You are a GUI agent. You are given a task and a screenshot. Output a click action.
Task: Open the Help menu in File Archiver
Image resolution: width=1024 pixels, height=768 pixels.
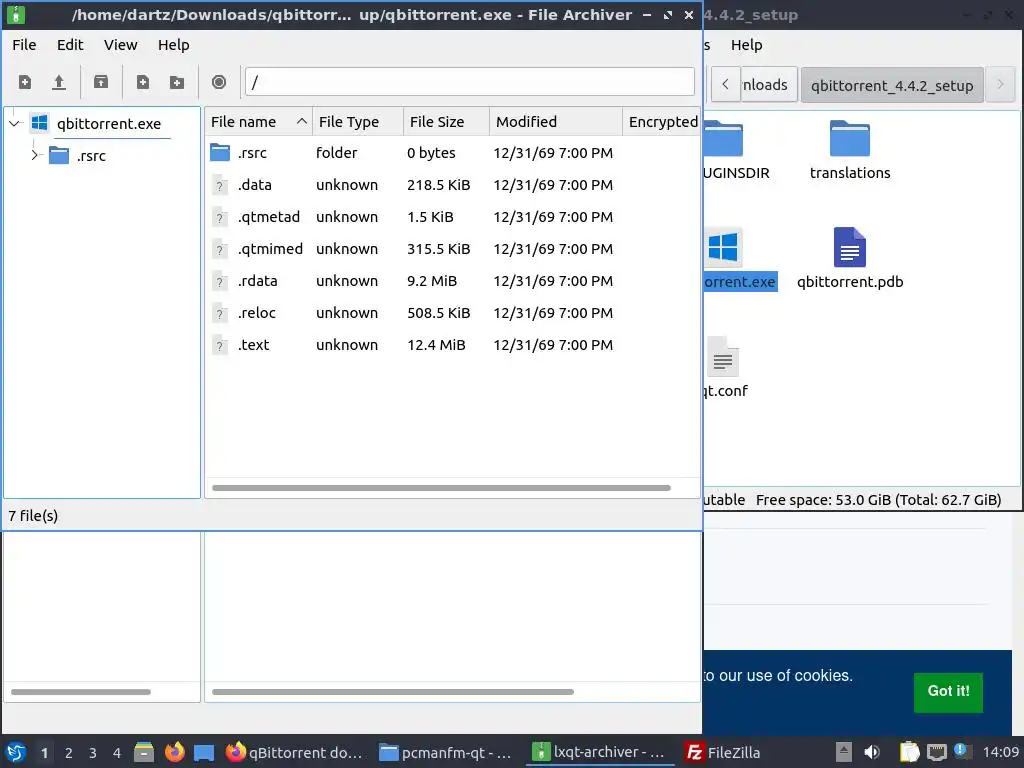[x=174, y=45]
